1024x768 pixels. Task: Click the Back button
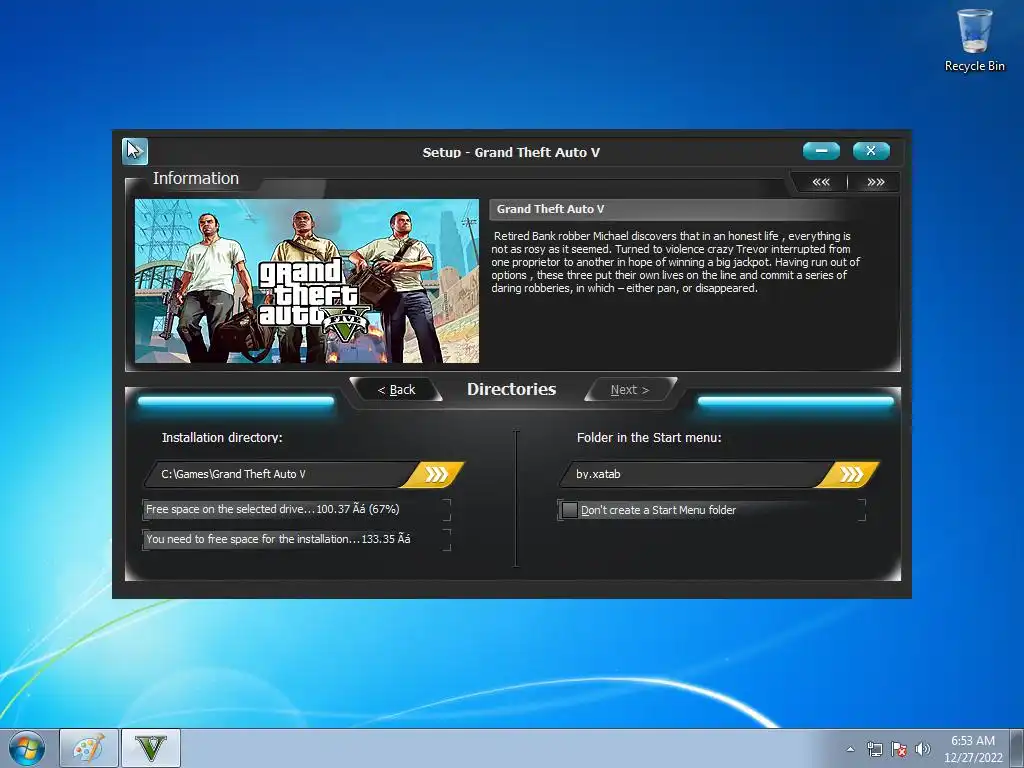click(396, 390)
